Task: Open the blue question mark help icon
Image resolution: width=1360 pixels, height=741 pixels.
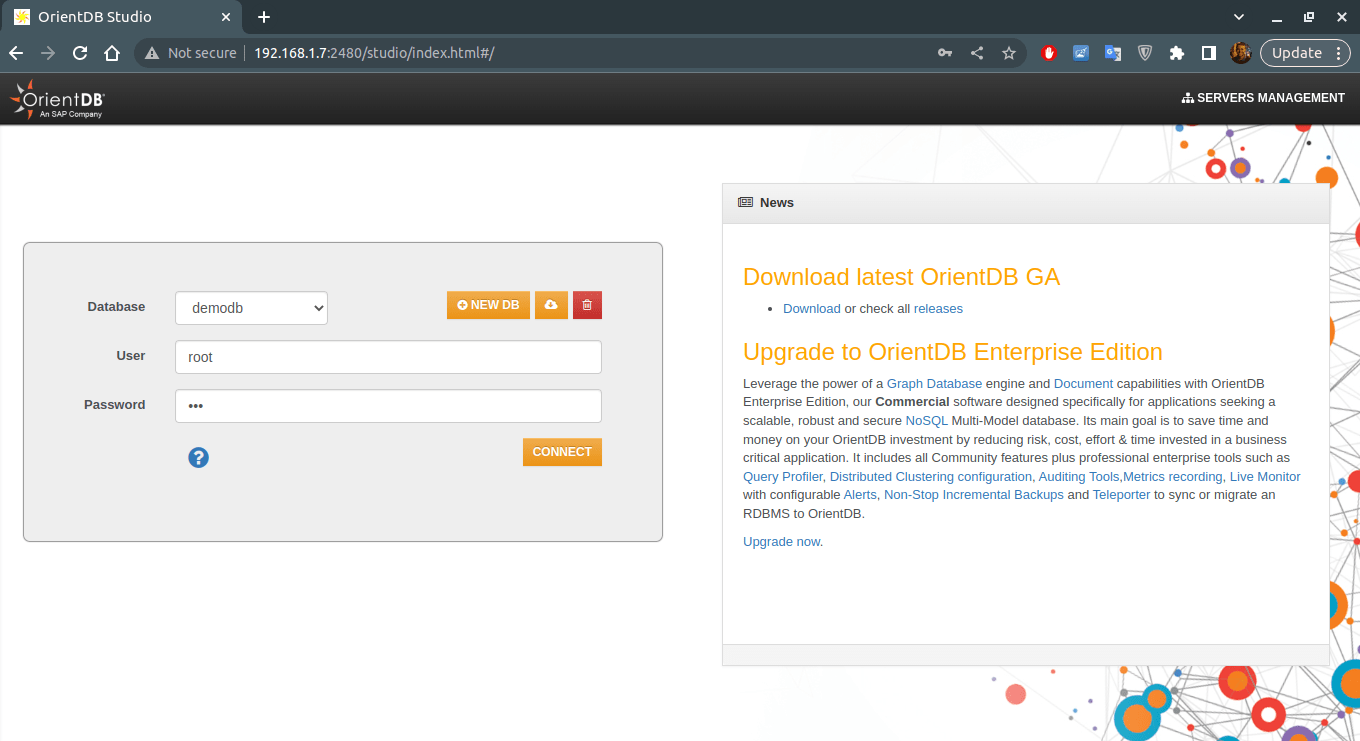Action: point(198,457)
